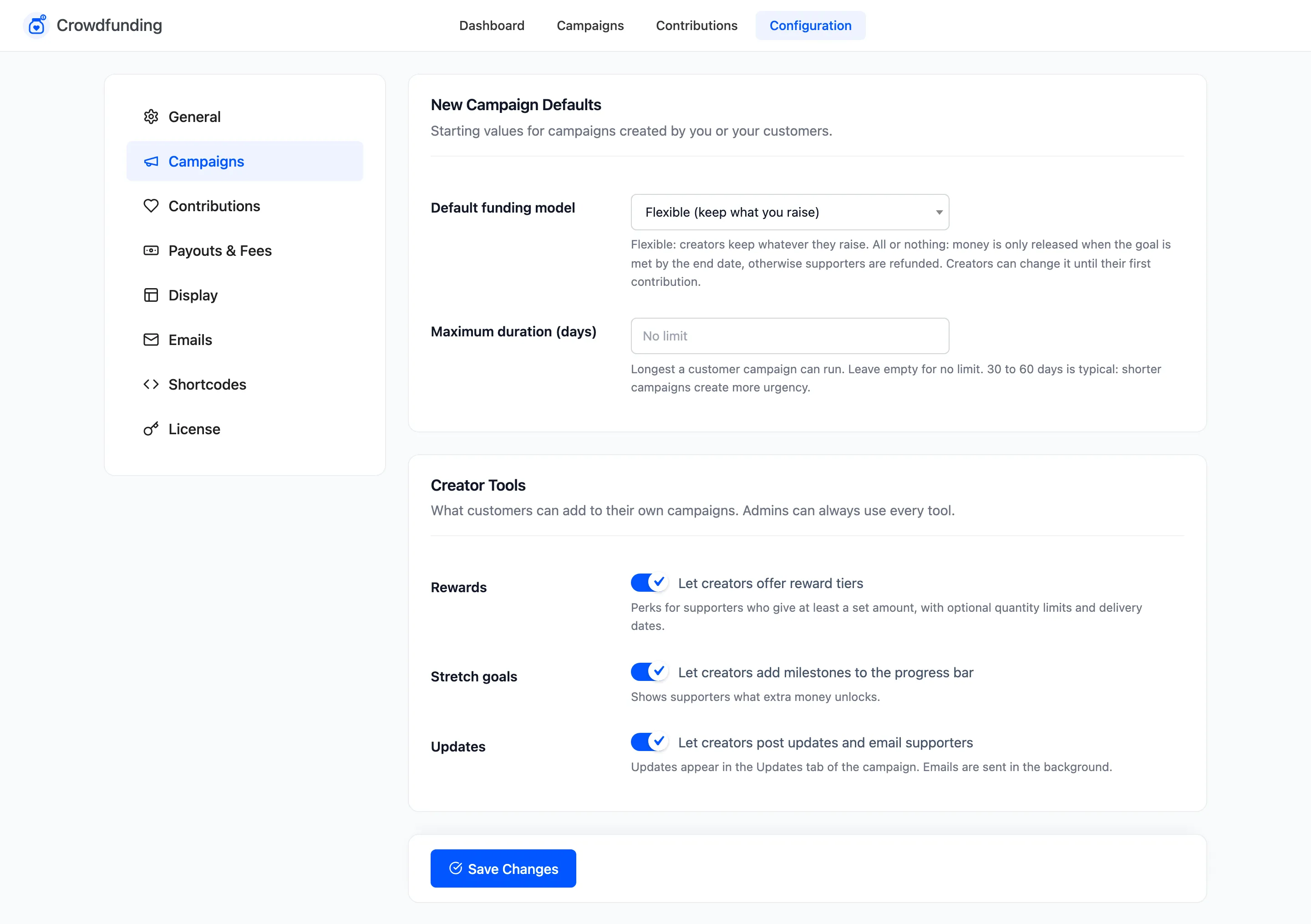Click 'Let creators add milestones' label
This screenshot has height=924, width=1311.
coord(826,672)
